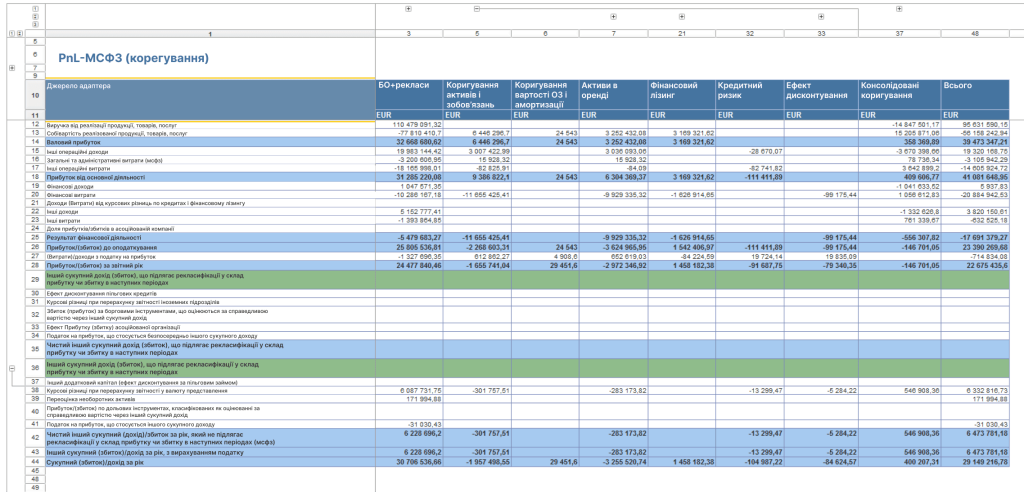Screen dimensions: 1024x492
Task: Expand the column group above column 3
Action: coord(408,8)
